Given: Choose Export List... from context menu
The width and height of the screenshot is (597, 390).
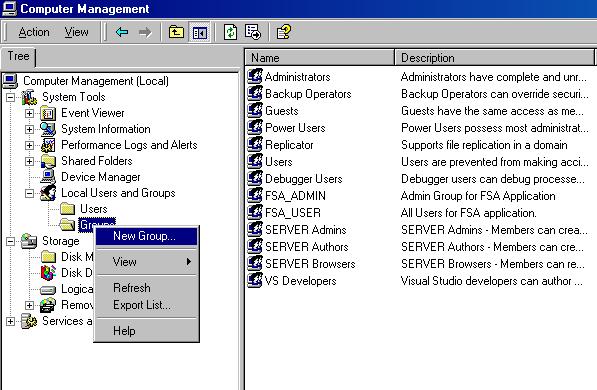Looking at the screenshot, I should click(x=147, y=305).
